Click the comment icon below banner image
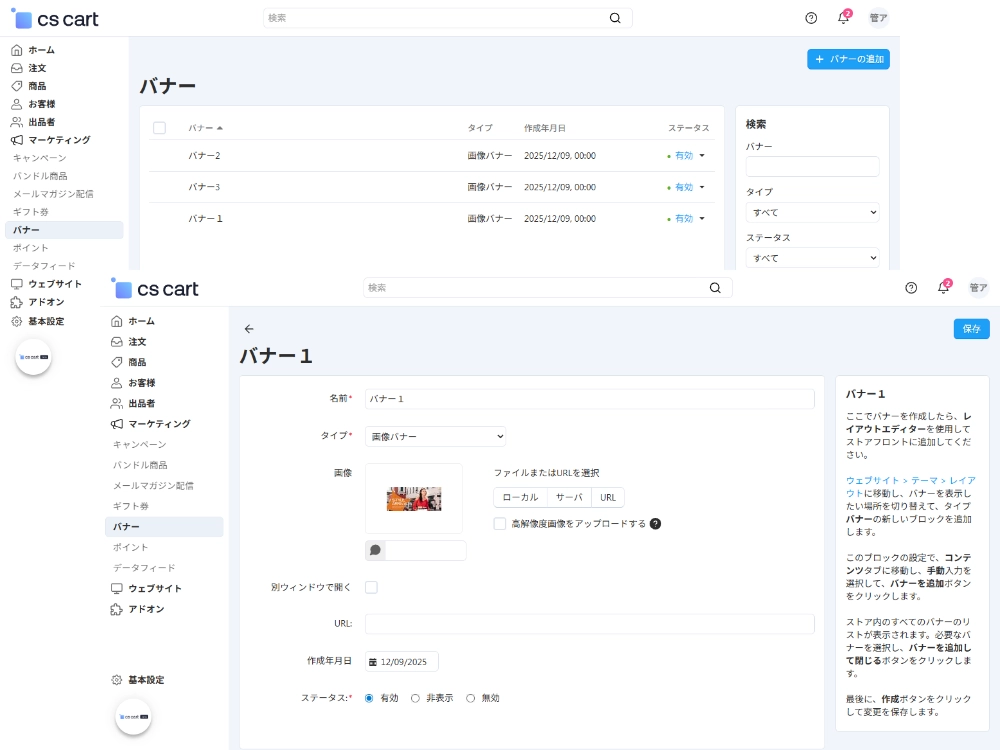The image size is (1000, 750). click(x=375, y=550)
